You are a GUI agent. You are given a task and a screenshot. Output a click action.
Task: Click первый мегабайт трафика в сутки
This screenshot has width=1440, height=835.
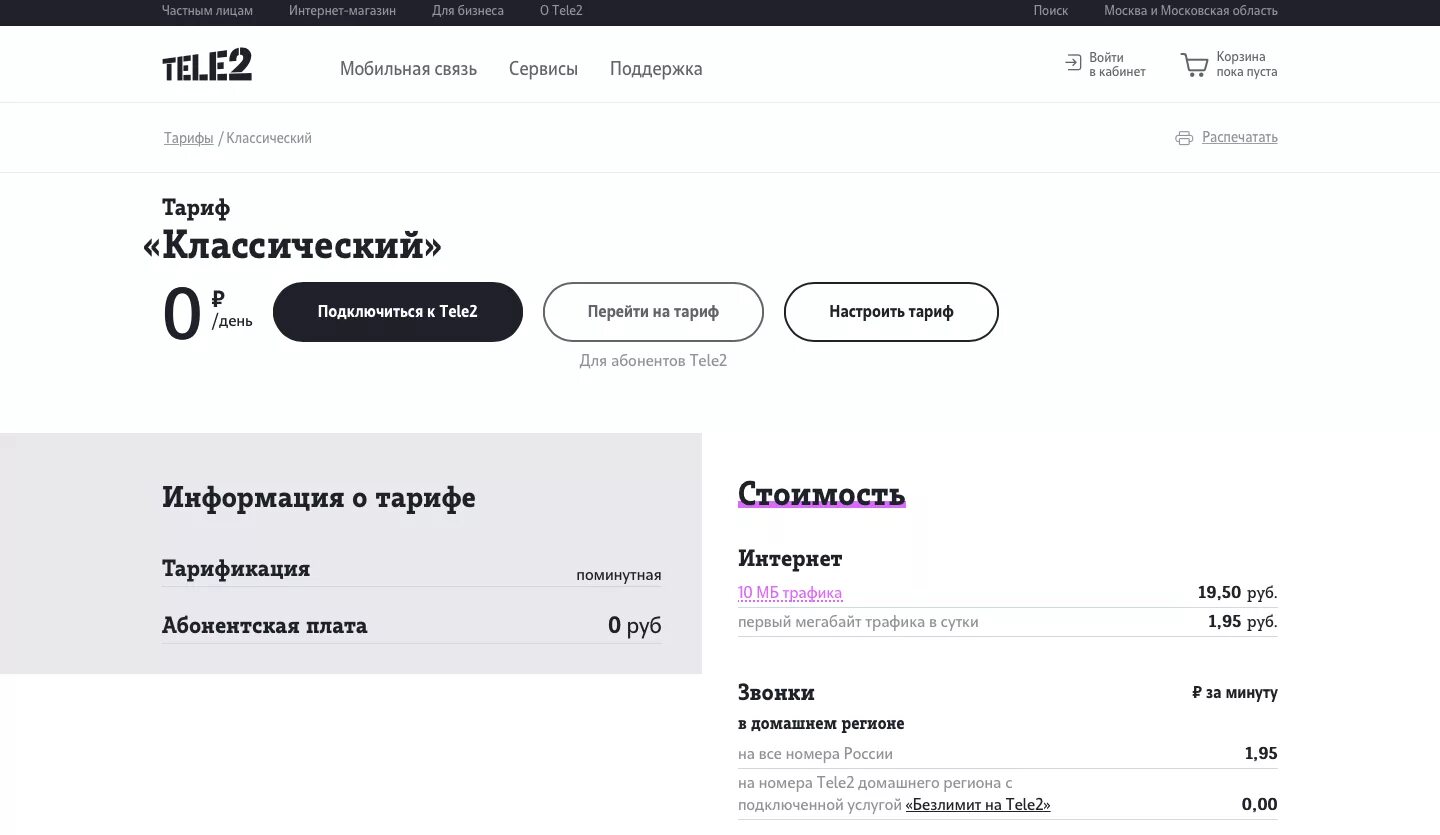[858, 622]
